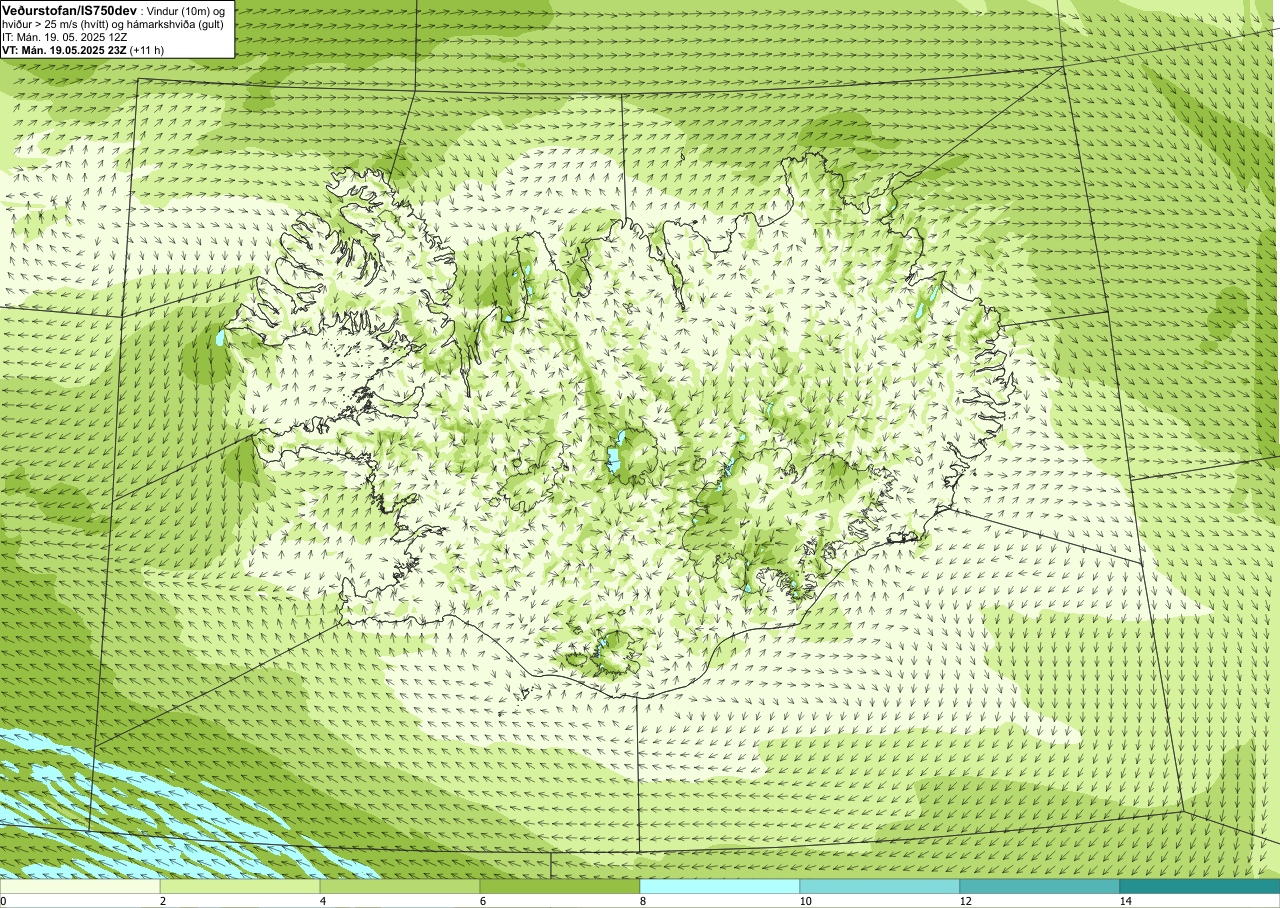This screenshot has height=908, width=1280.
Task: Click the '8' scale label
Action: (x=642, y=901)
